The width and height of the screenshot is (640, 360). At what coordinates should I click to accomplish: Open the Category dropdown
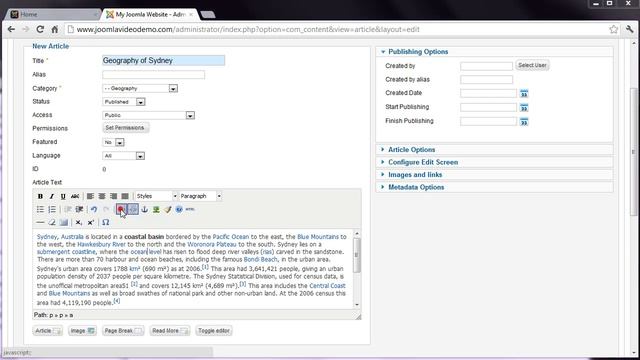[x=140, y=88]
